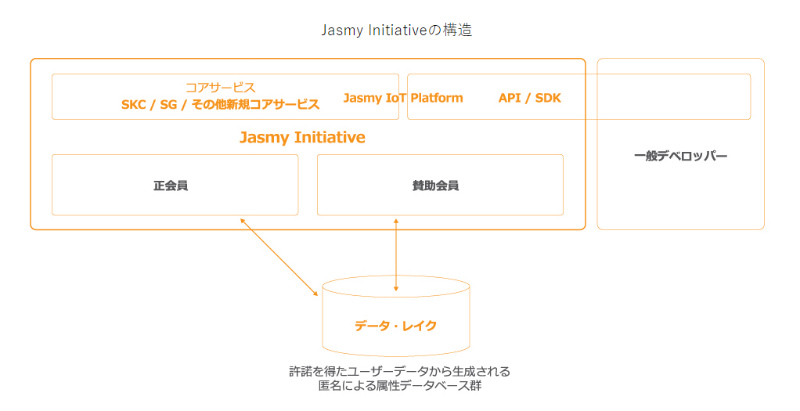Click the 'API / SDK' label
800x411 pixels.
coord(530,98)
